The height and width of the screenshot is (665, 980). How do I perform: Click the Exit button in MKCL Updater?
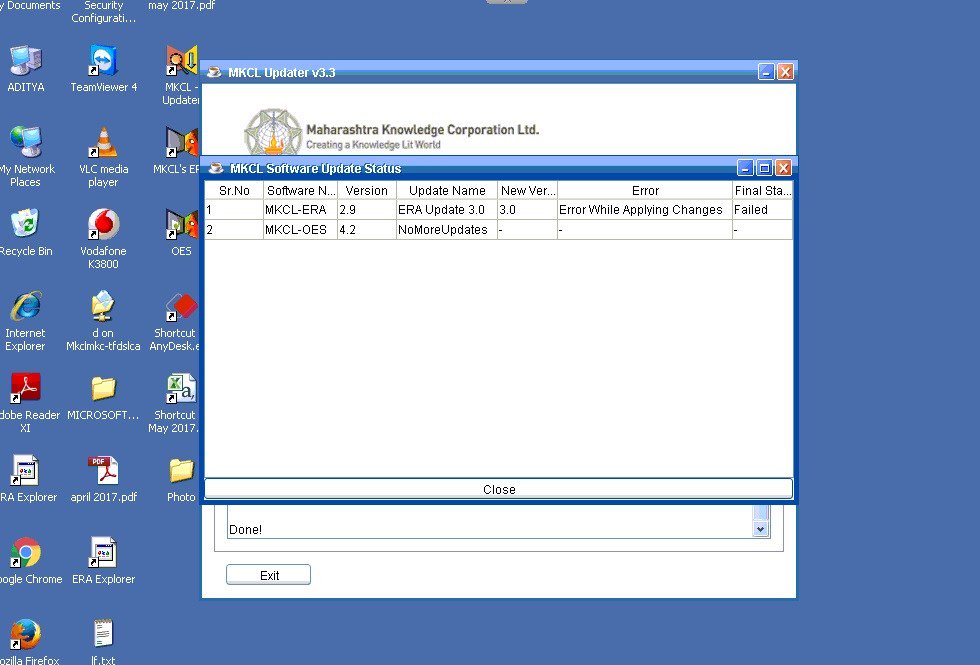tap(269, 575)
